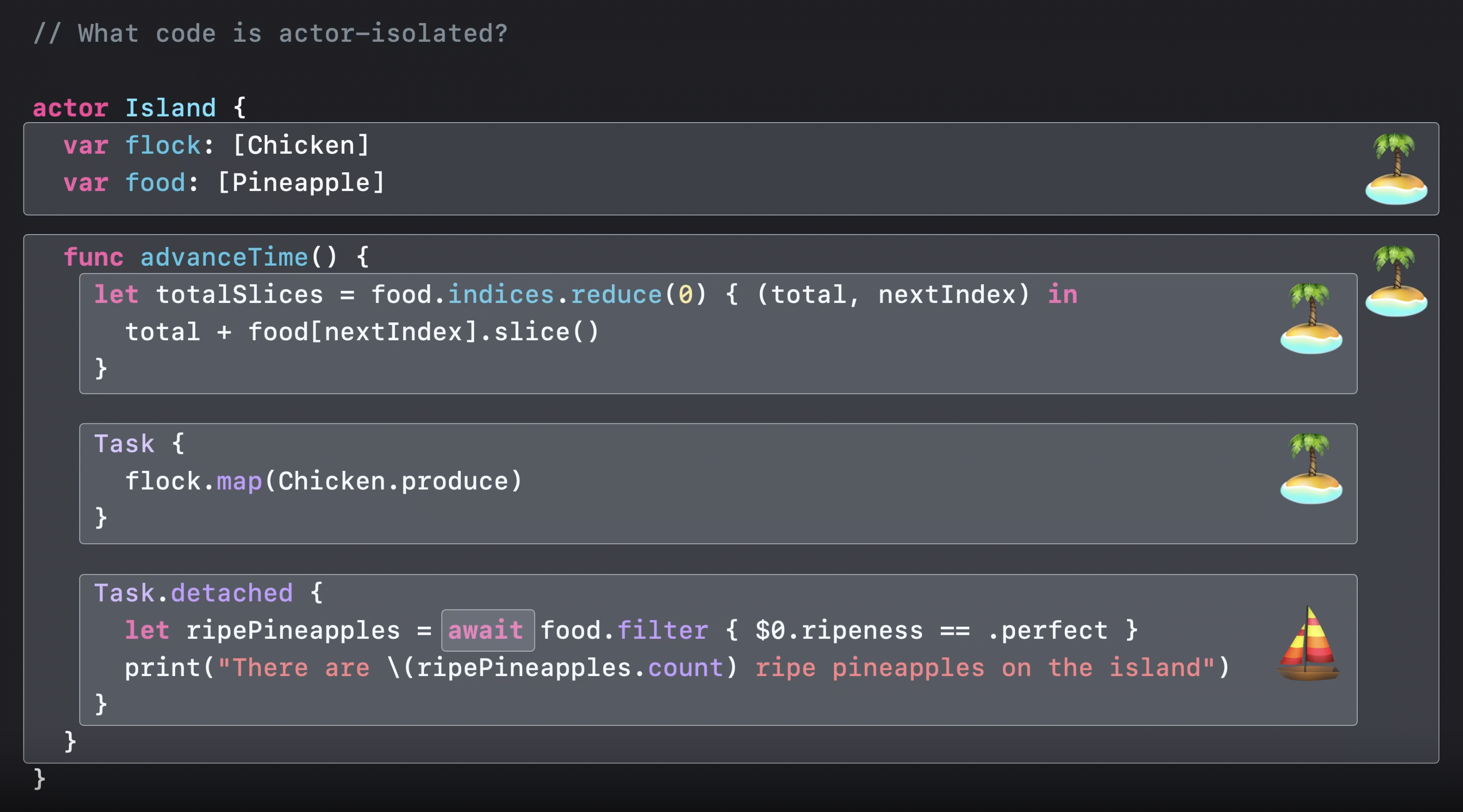Click the comment line at the top
Screen dimensions: 1463x812
pos(270,33)
